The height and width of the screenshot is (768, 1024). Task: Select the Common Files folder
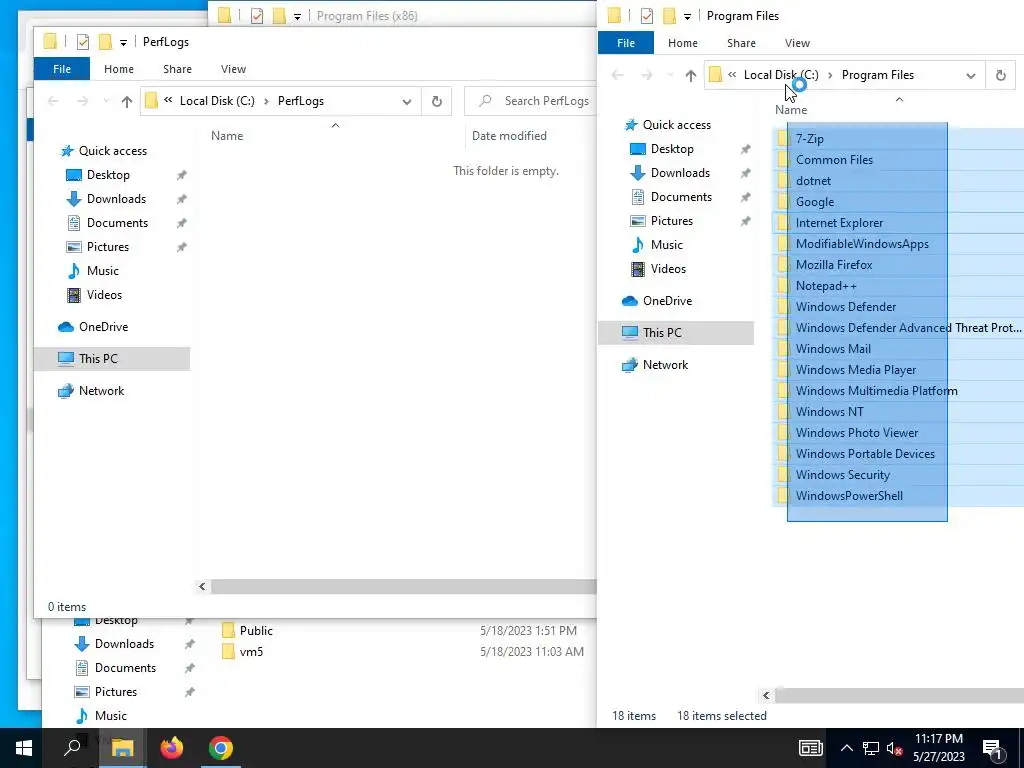click(x=834, y=159)
